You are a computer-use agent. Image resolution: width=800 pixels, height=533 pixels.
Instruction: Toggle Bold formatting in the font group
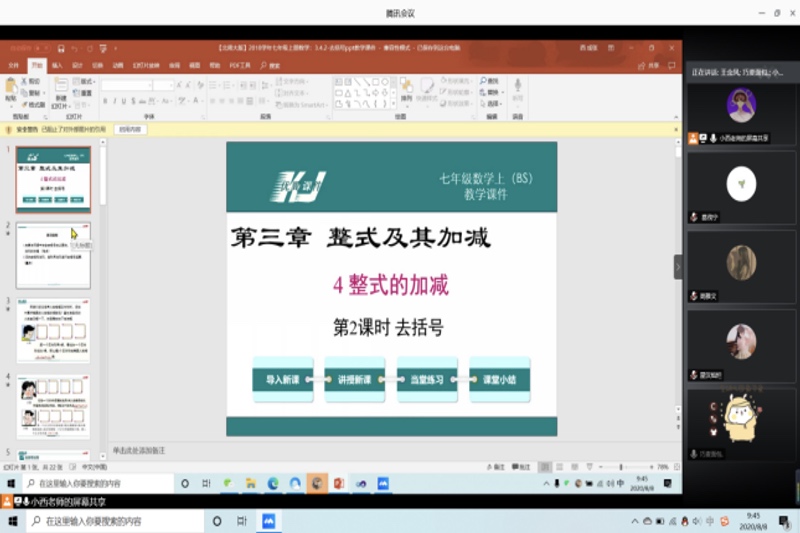(106, 101)
